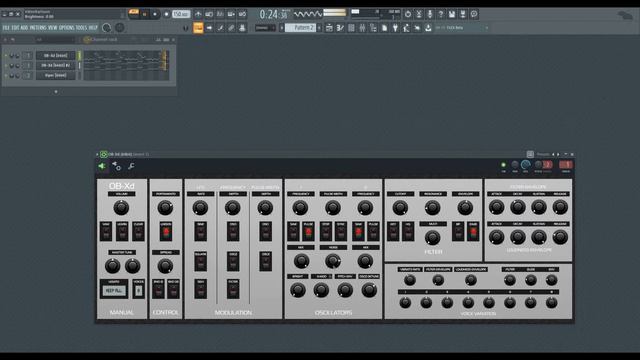Screen dimensions: 640x360
Task: Click the OB-Xd Volume knob
Action: pos(121,207)
